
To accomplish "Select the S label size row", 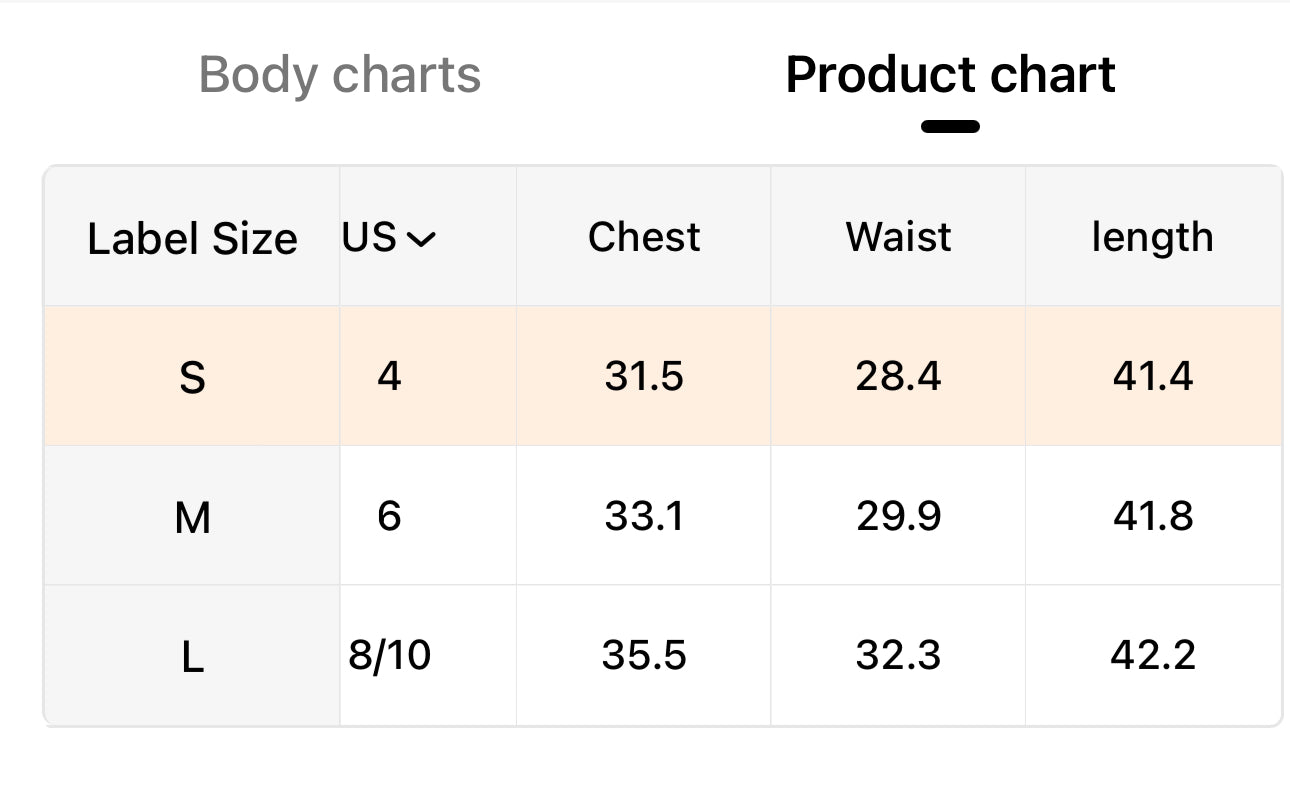I will [x=192, y=377].
